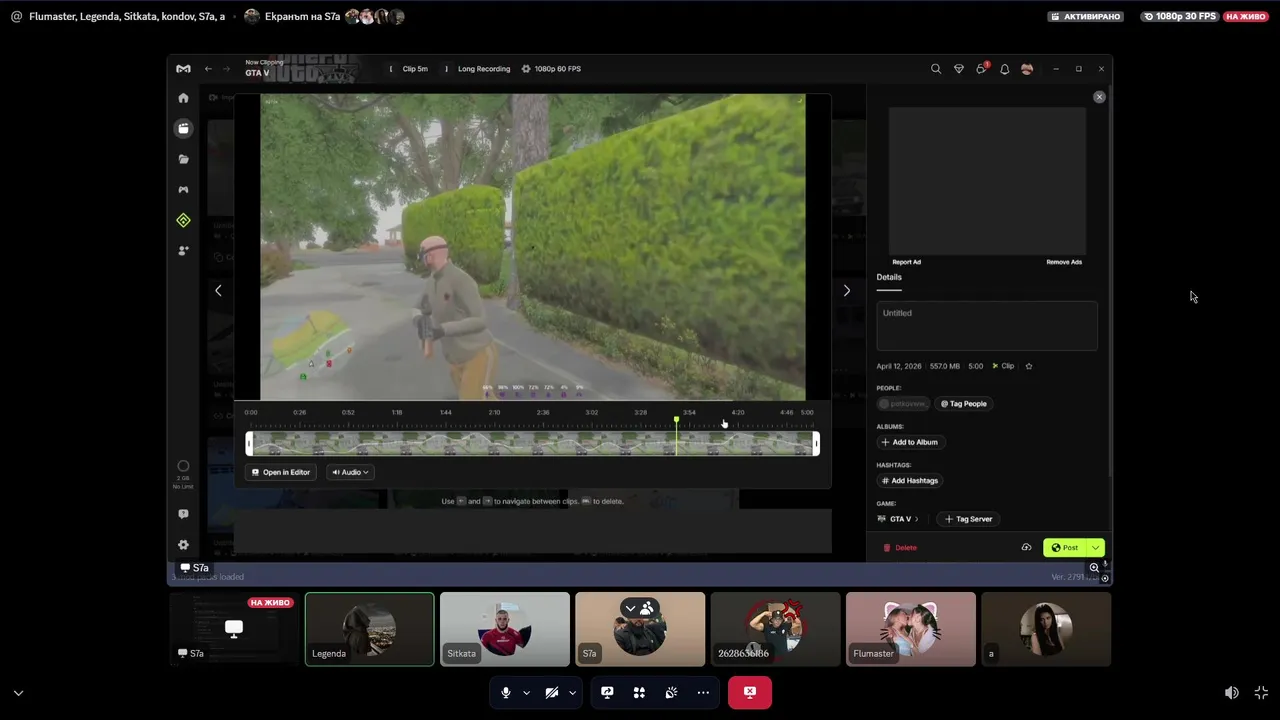Image resolution: width=1280 pixels, height=720 pixels.
Task: Open the Post options dropdown arrow
Action: pos(1096,547)
